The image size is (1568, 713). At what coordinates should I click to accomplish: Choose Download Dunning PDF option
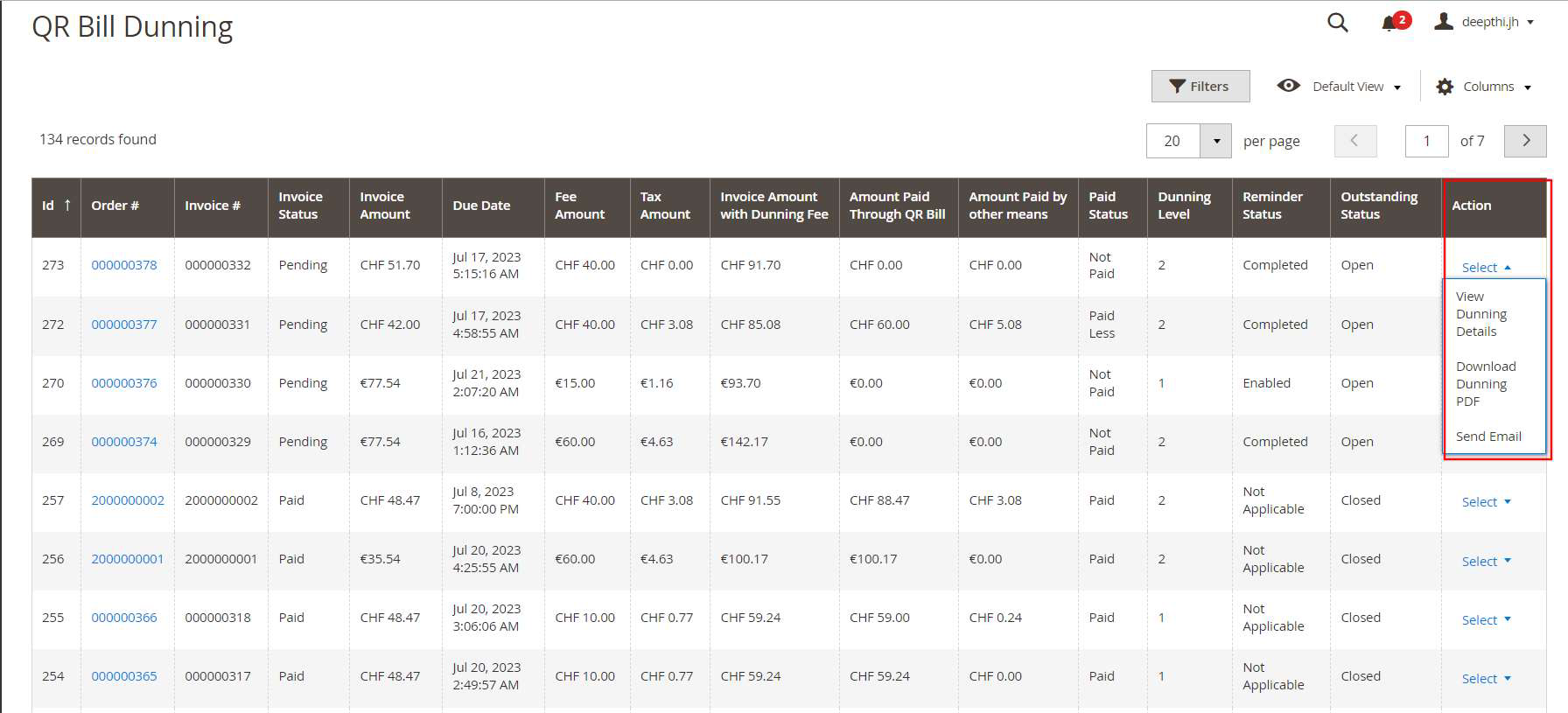pos(1485,384)
